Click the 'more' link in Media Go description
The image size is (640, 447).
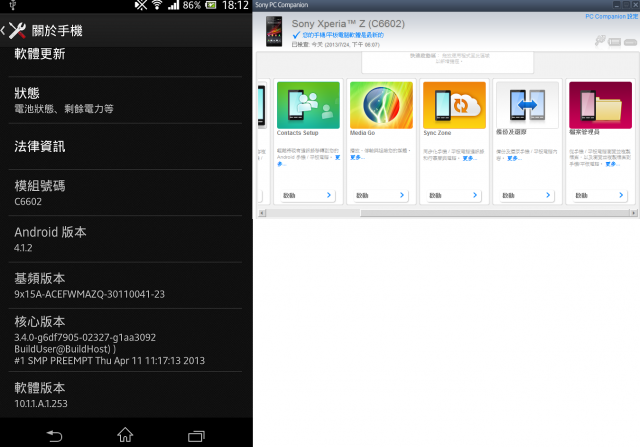(357, 158)
